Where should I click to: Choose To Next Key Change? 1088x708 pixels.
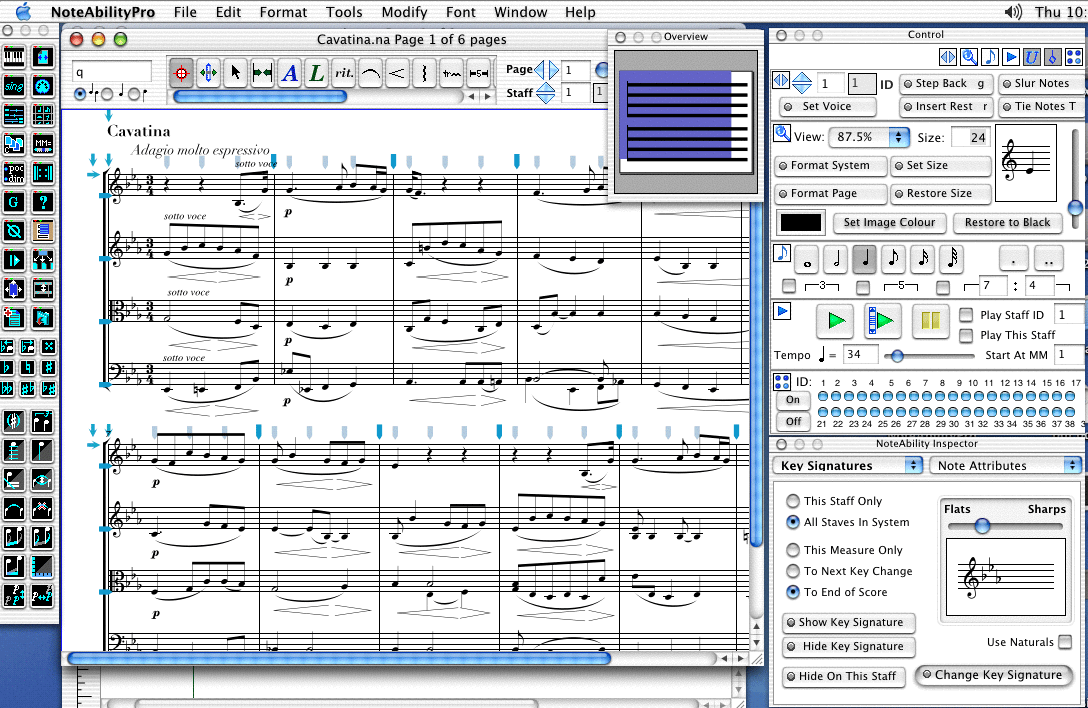click(x=793, y=571)
